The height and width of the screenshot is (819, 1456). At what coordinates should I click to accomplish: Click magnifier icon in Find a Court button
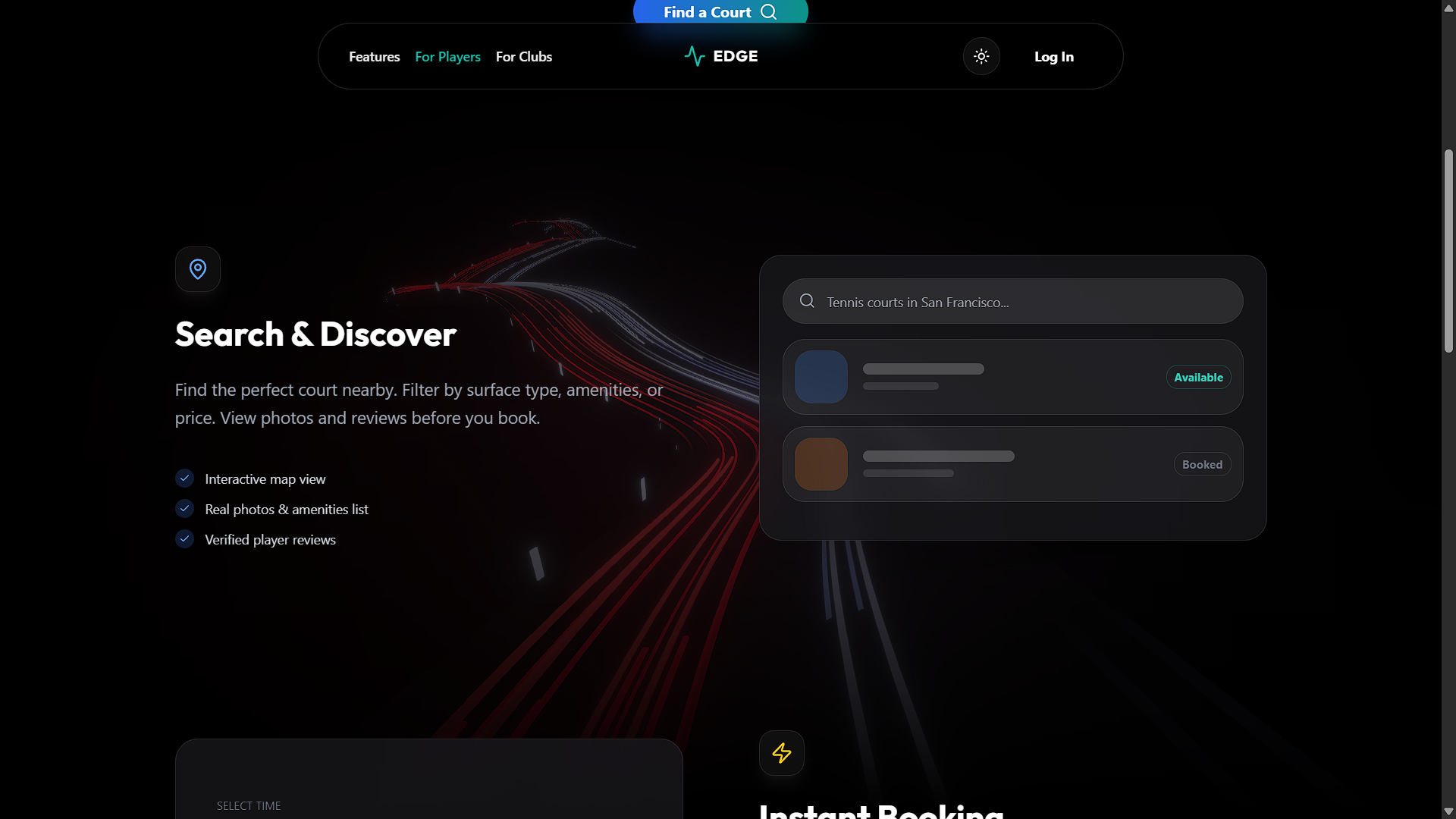coord(768,12)
